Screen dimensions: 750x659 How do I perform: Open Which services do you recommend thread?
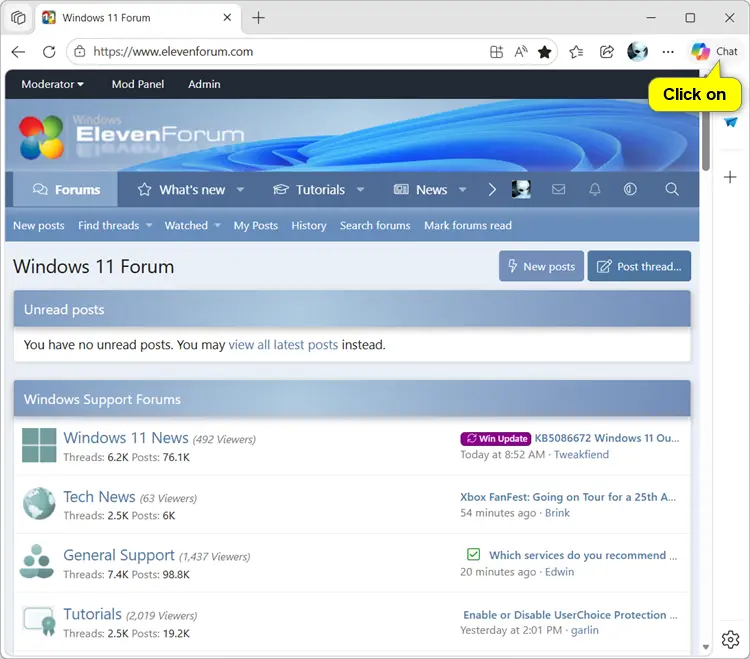point(583,555)
